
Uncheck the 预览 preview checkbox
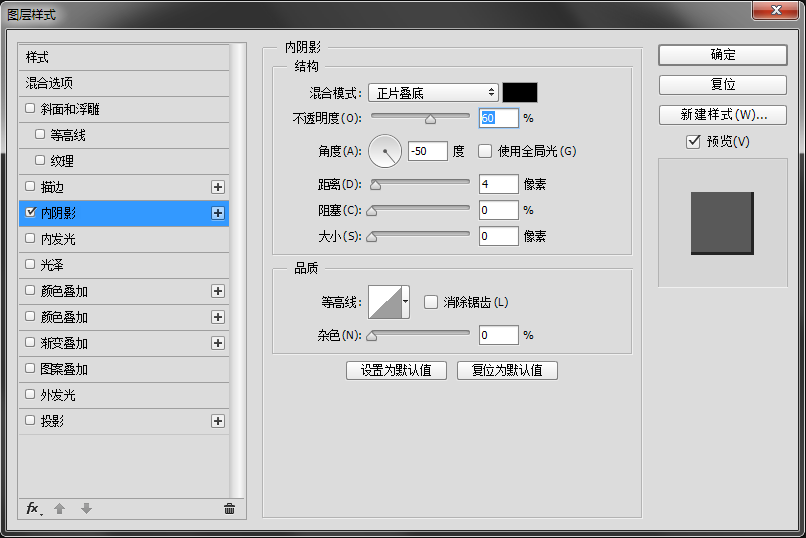(693, 141)
